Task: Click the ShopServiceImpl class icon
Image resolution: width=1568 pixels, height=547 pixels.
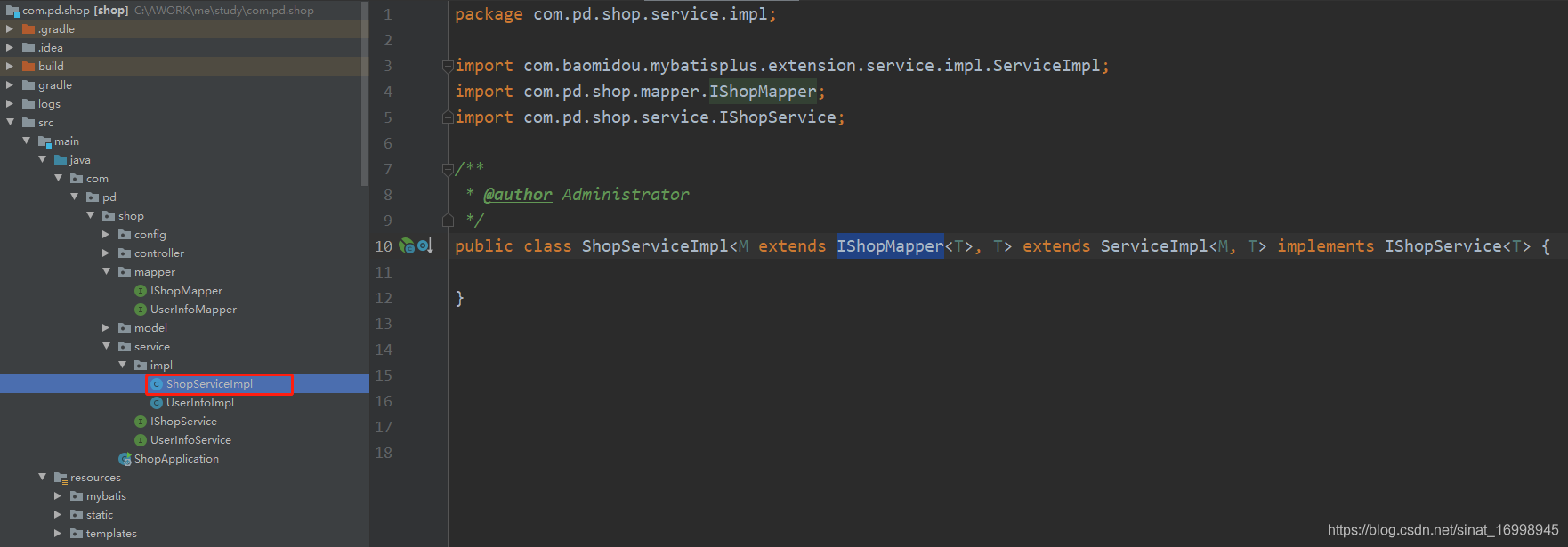Action: (x=157, y=383)
